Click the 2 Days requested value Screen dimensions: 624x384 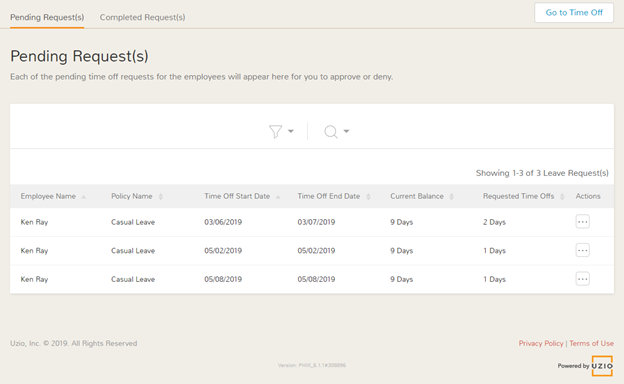494,222
